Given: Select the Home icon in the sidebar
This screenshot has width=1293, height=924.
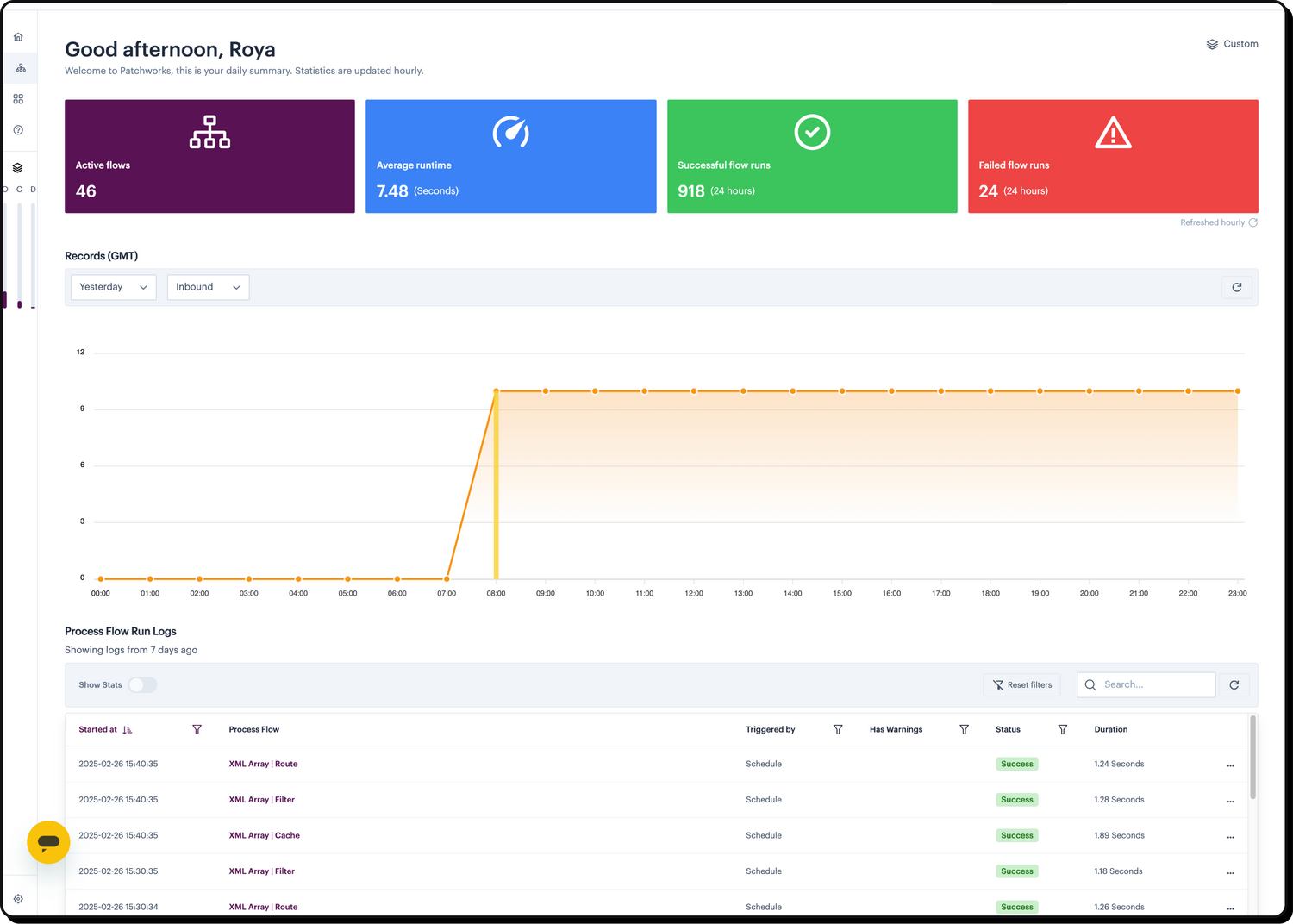Looking at the screenshot, I should [18, 36].
